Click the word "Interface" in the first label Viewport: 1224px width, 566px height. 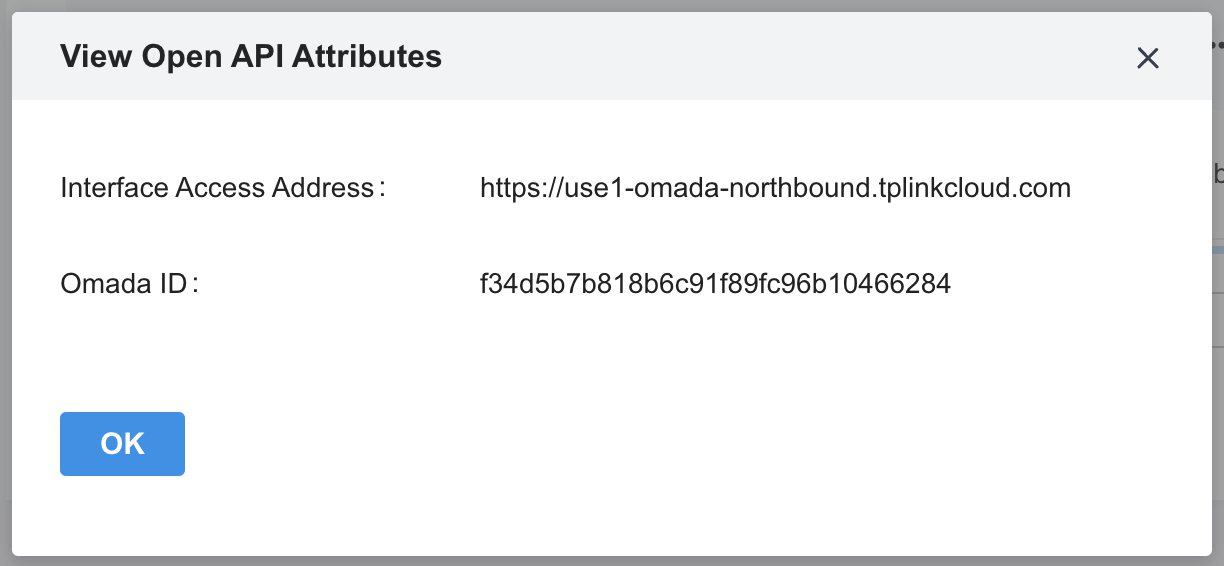point(114,187)
